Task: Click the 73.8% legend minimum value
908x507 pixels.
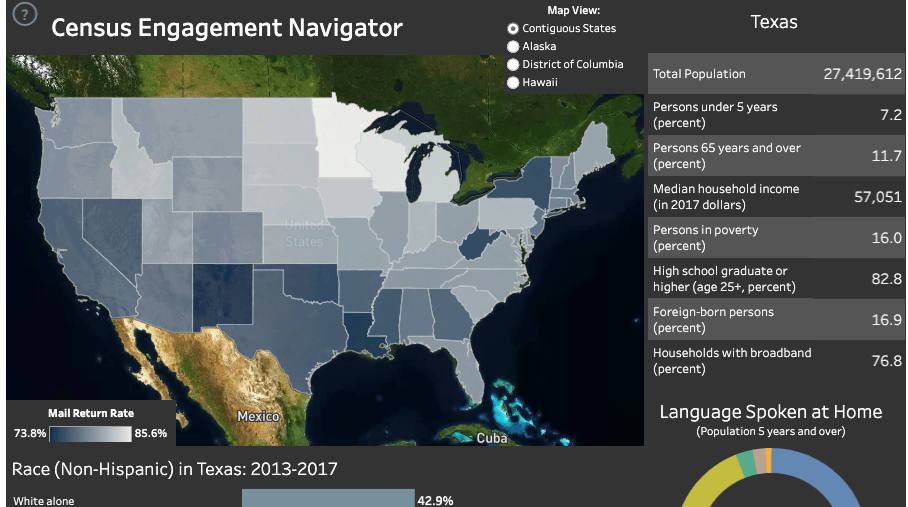Action: [30, 433]
